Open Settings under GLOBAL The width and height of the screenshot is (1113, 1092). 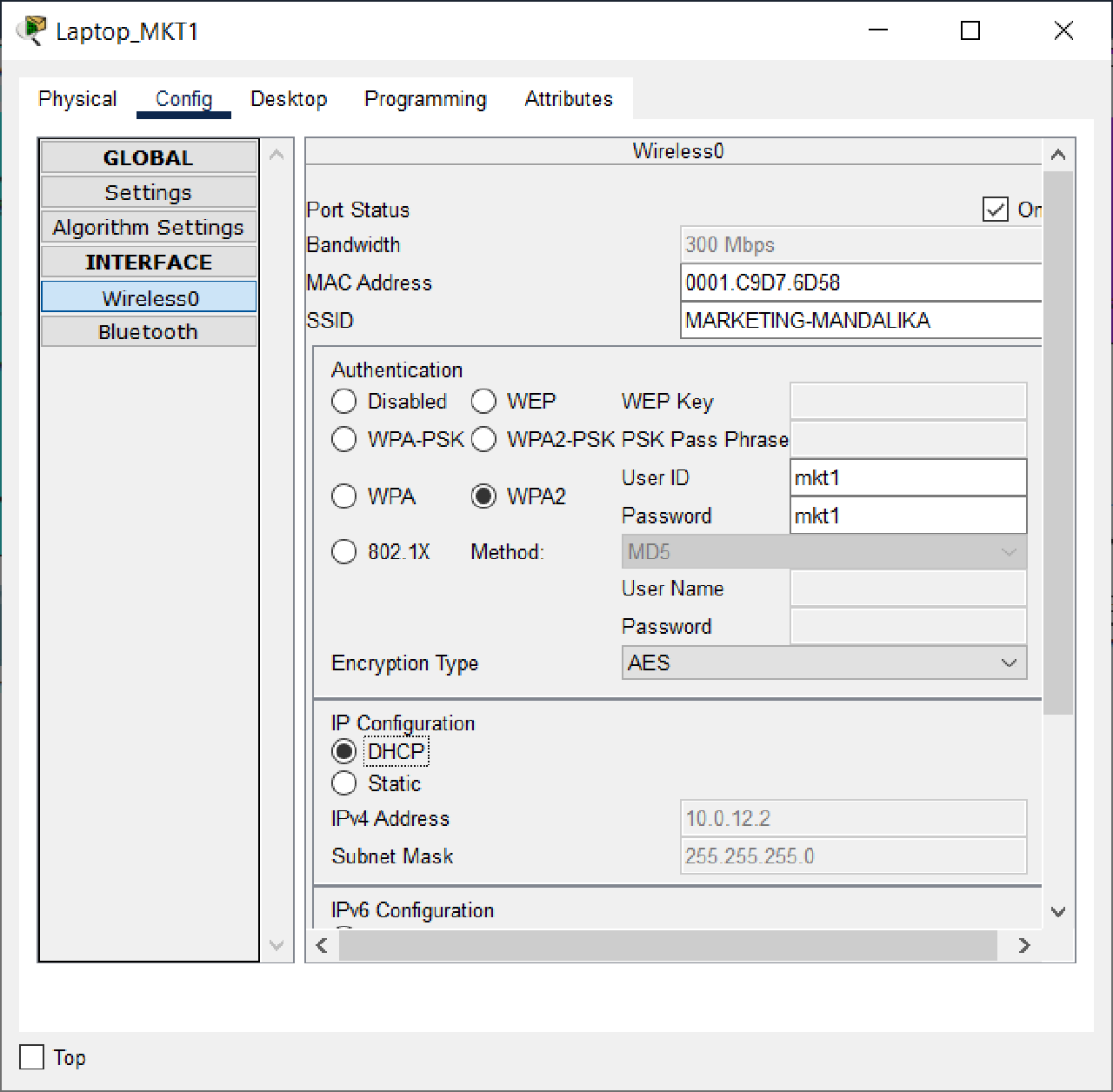pyautogui.click(x=148, y=191)
